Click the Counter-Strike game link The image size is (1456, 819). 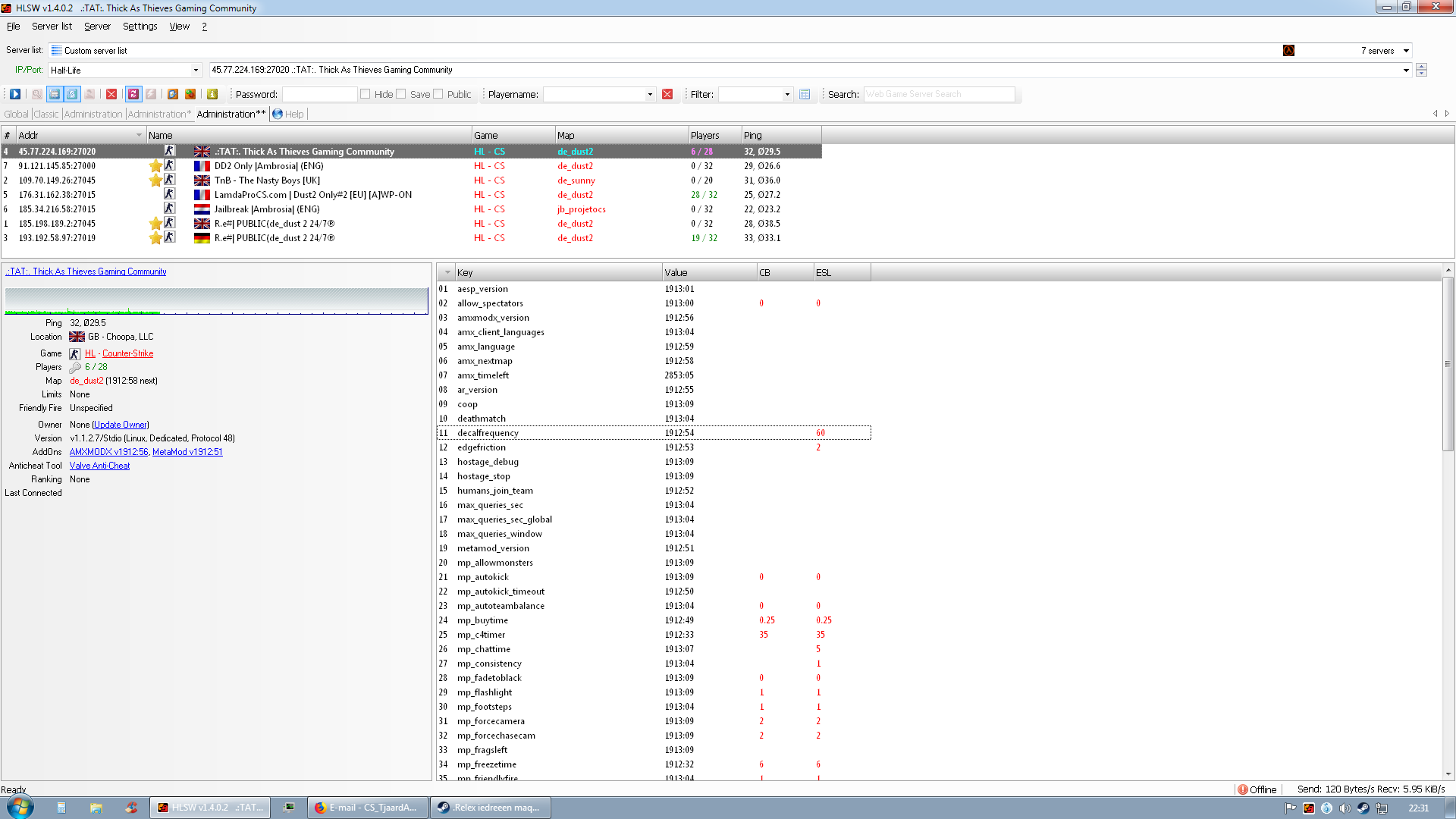[127, 353]
